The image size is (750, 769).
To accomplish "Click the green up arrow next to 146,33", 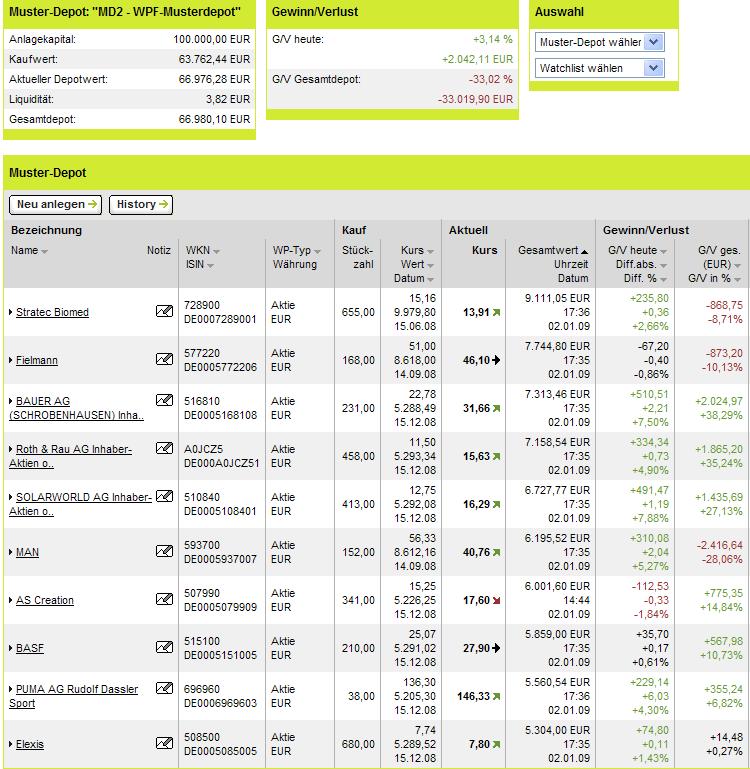I will (x=496, y=696).
